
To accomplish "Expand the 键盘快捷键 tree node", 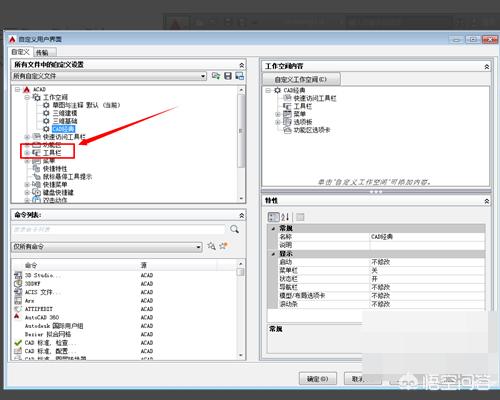I will (x=27, y=193).
